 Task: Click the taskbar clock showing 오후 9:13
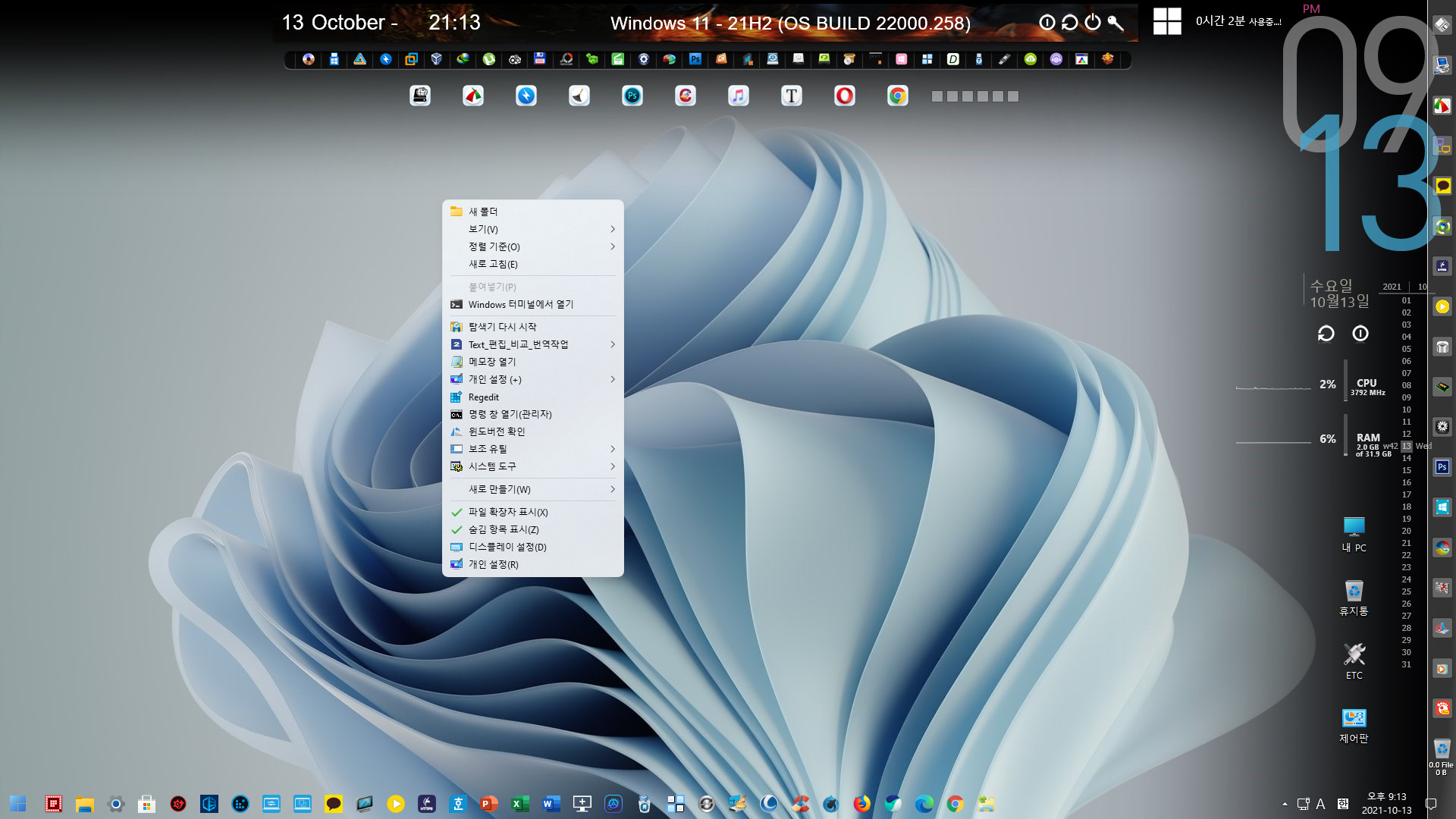1386,804
